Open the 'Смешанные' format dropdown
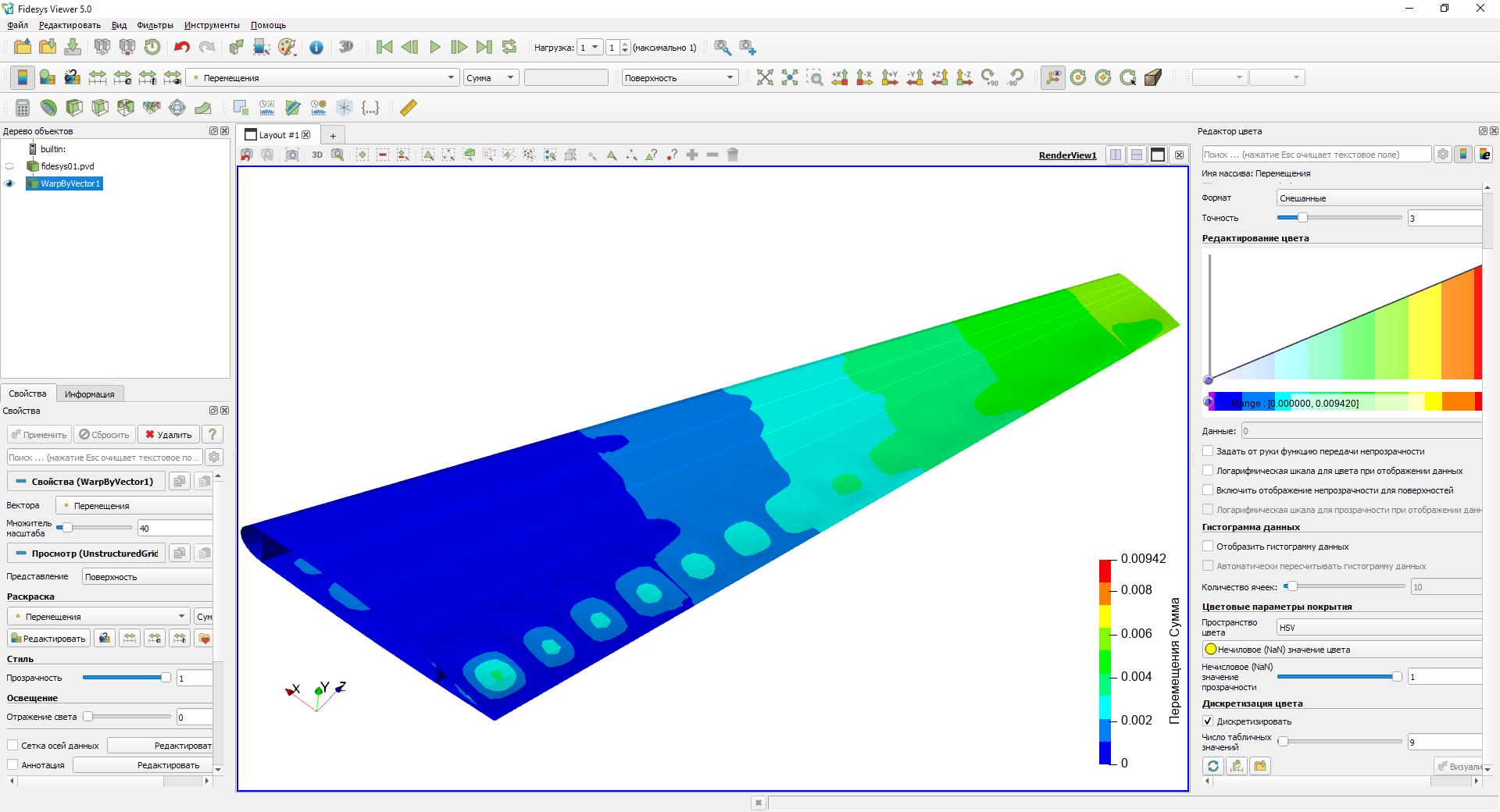 coord(1379,198)
